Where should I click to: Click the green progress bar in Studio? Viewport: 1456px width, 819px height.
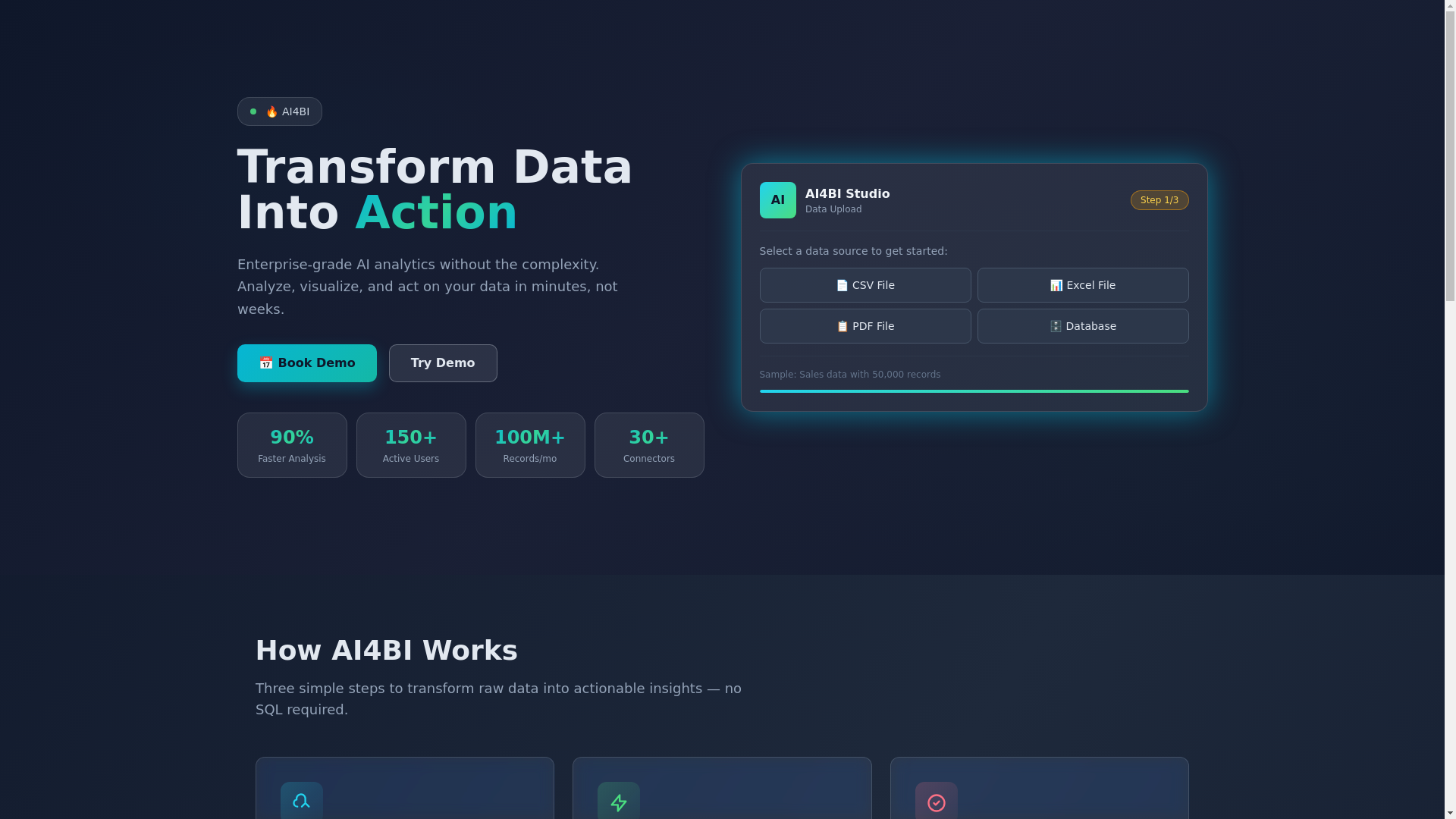point(974,391)
